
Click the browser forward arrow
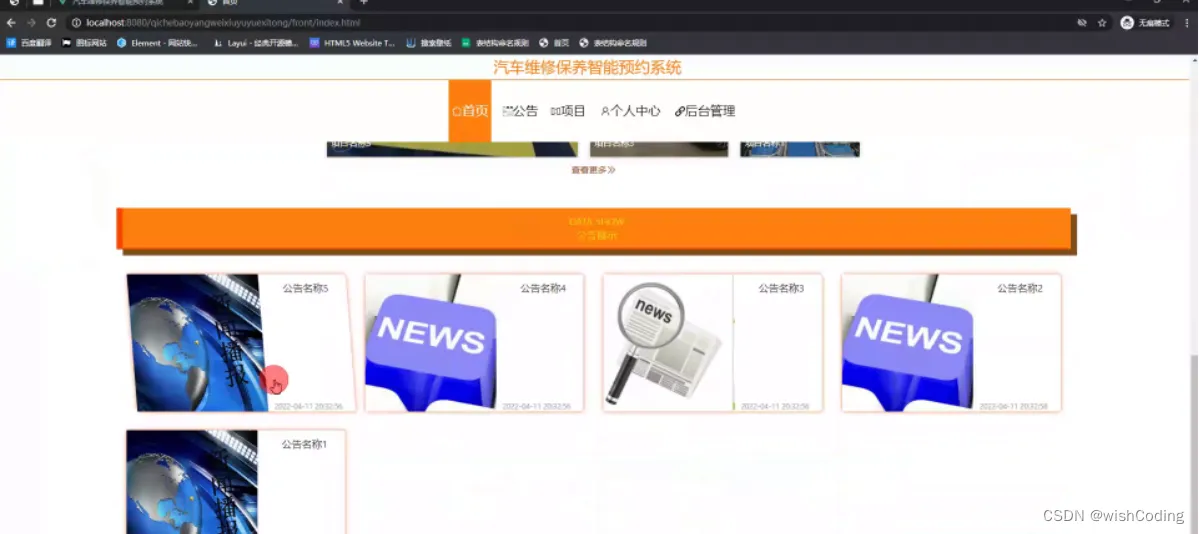tap(31, 23)
